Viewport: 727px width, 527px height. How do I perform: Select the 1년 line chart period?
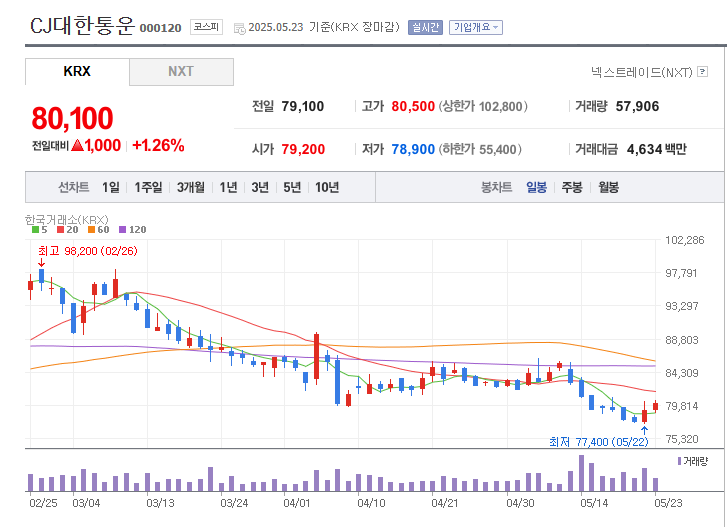[228, 187]
